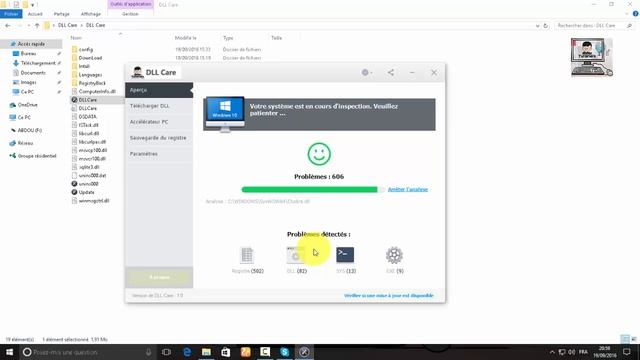Image resolution: width=640 pixels, height=360 pixels.
Task: Click the SYS problems terminal icon (13)
Action: (345, 255)
